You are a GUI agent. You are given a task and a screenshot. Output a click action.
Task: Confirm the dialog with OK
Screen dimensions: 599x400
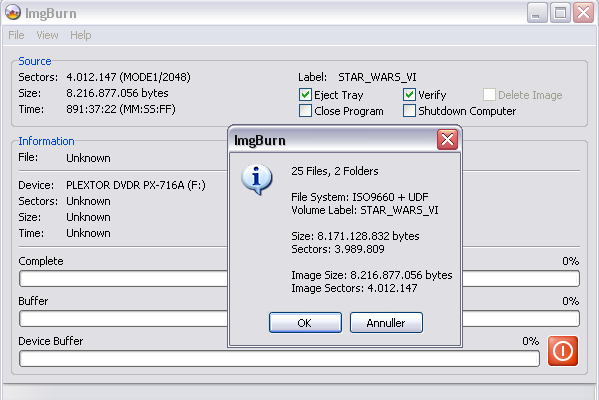(x=305, y=322)
